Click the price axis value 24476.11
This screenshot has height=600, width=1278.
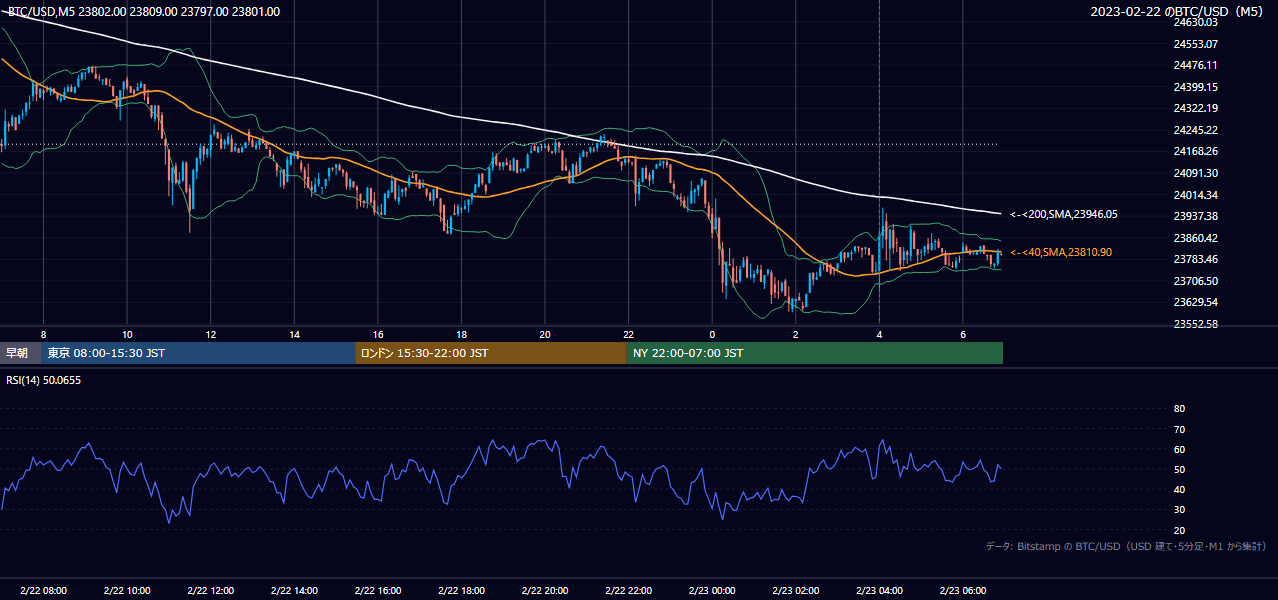1195,65
